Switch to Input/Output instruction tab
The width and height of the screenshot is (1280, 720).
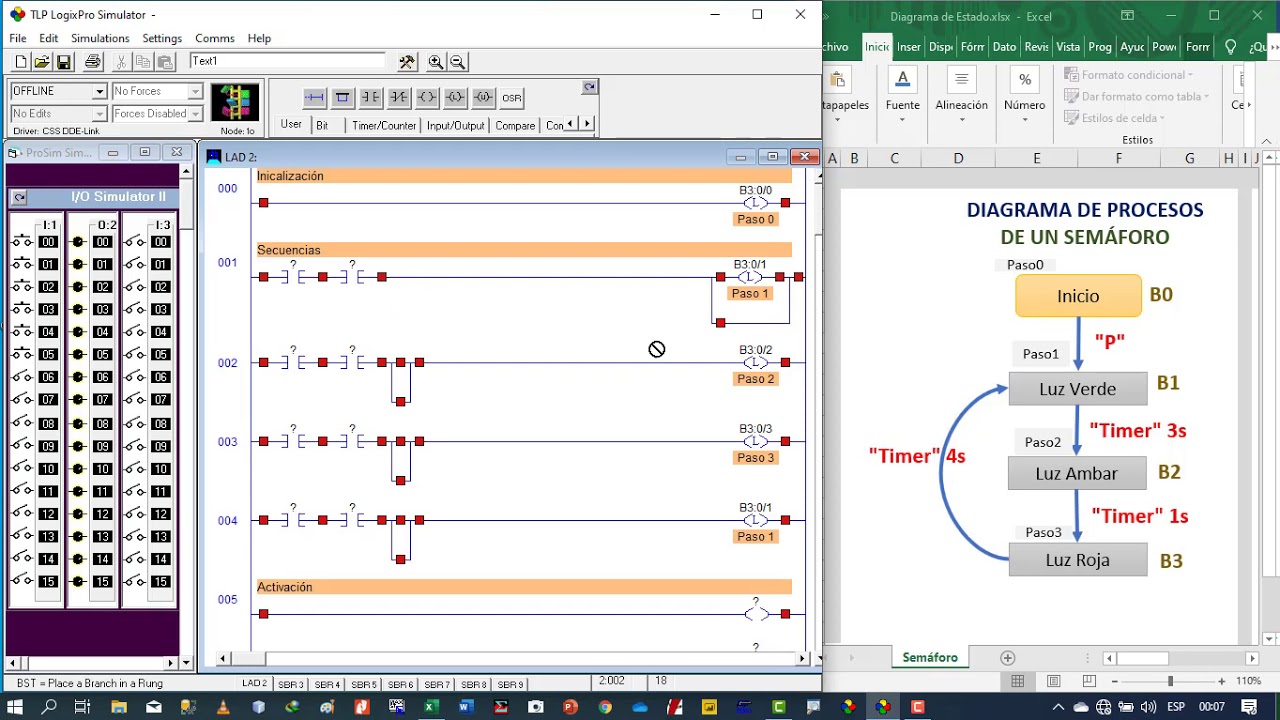pyautogui.click(x=455, y=126)
